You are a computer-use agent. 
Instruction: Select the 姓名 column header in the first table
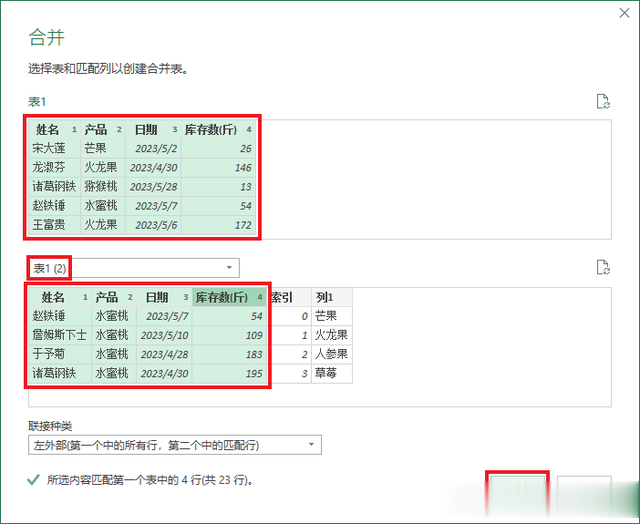point(55,130)
